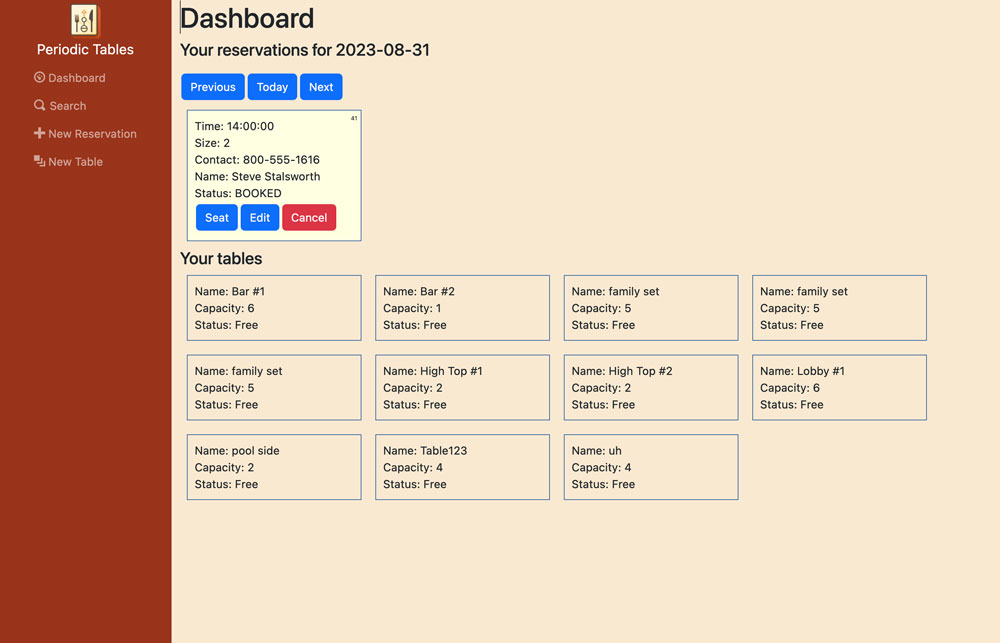The height and width of the screenshot is (643, 1000).
Task: Go to New Table page
Action: 75,162
